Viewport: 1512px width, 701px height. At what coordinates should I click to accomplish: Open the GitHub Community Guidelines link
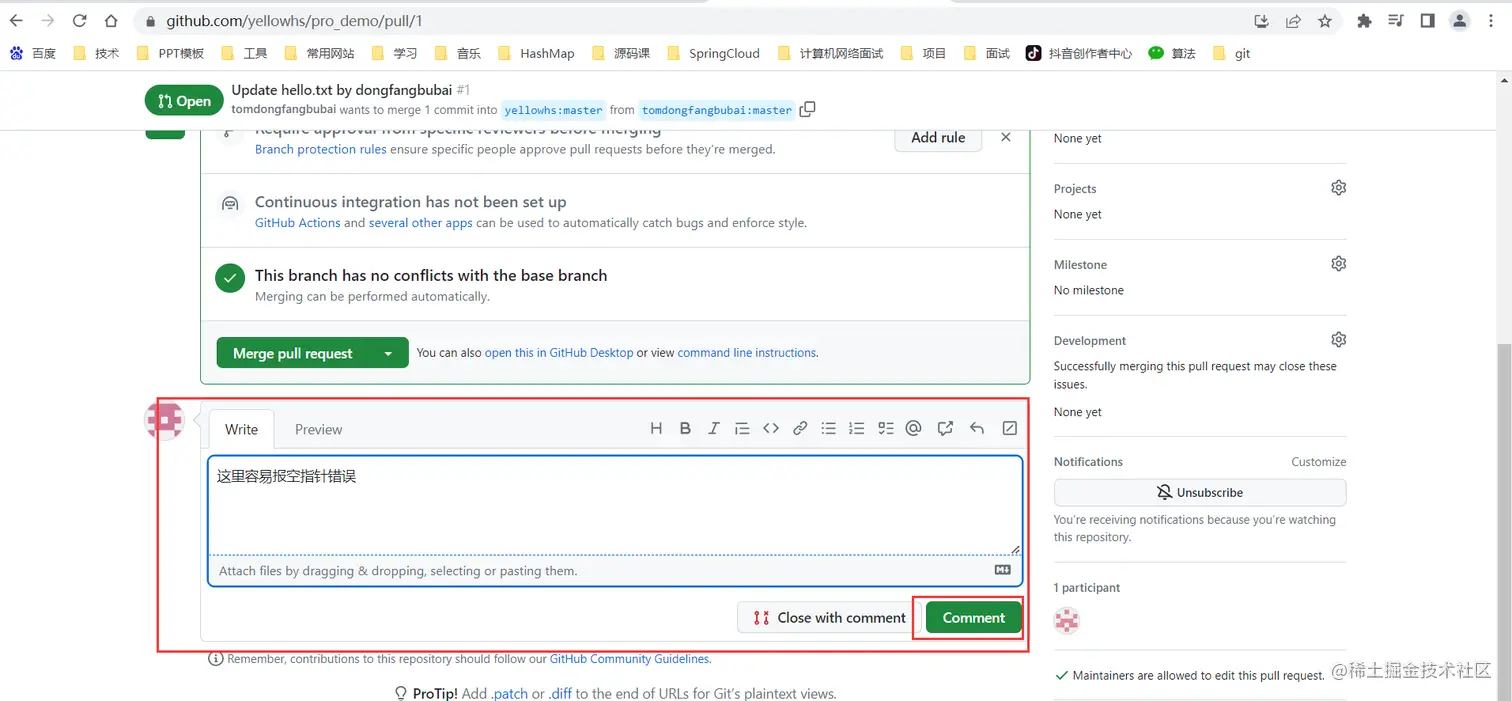(x=630, y=659)
